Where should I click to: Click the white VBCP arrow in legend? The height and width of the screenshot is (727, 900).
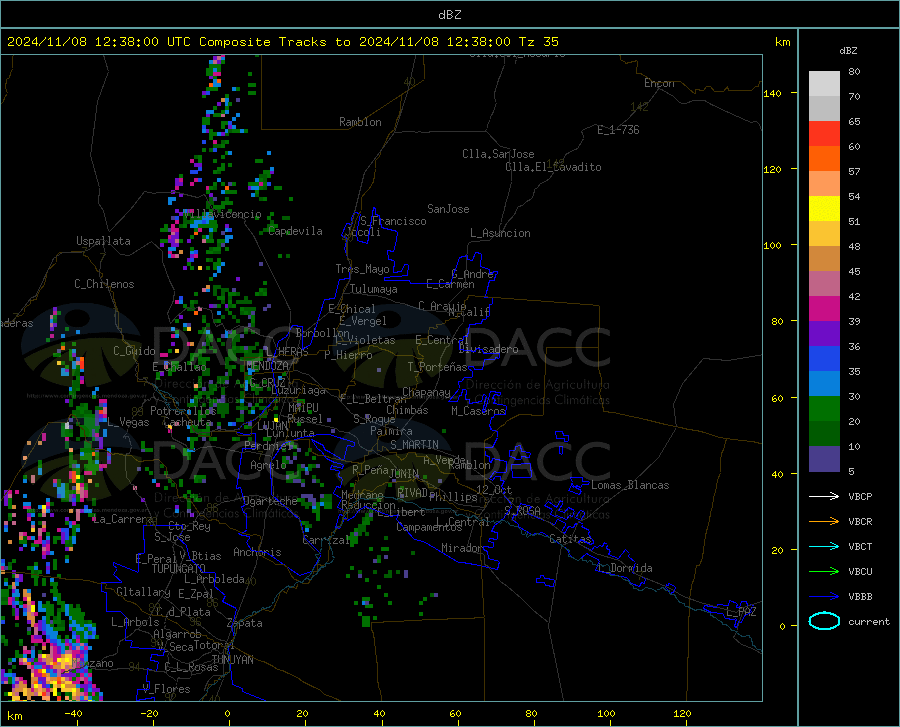(824, 496)
